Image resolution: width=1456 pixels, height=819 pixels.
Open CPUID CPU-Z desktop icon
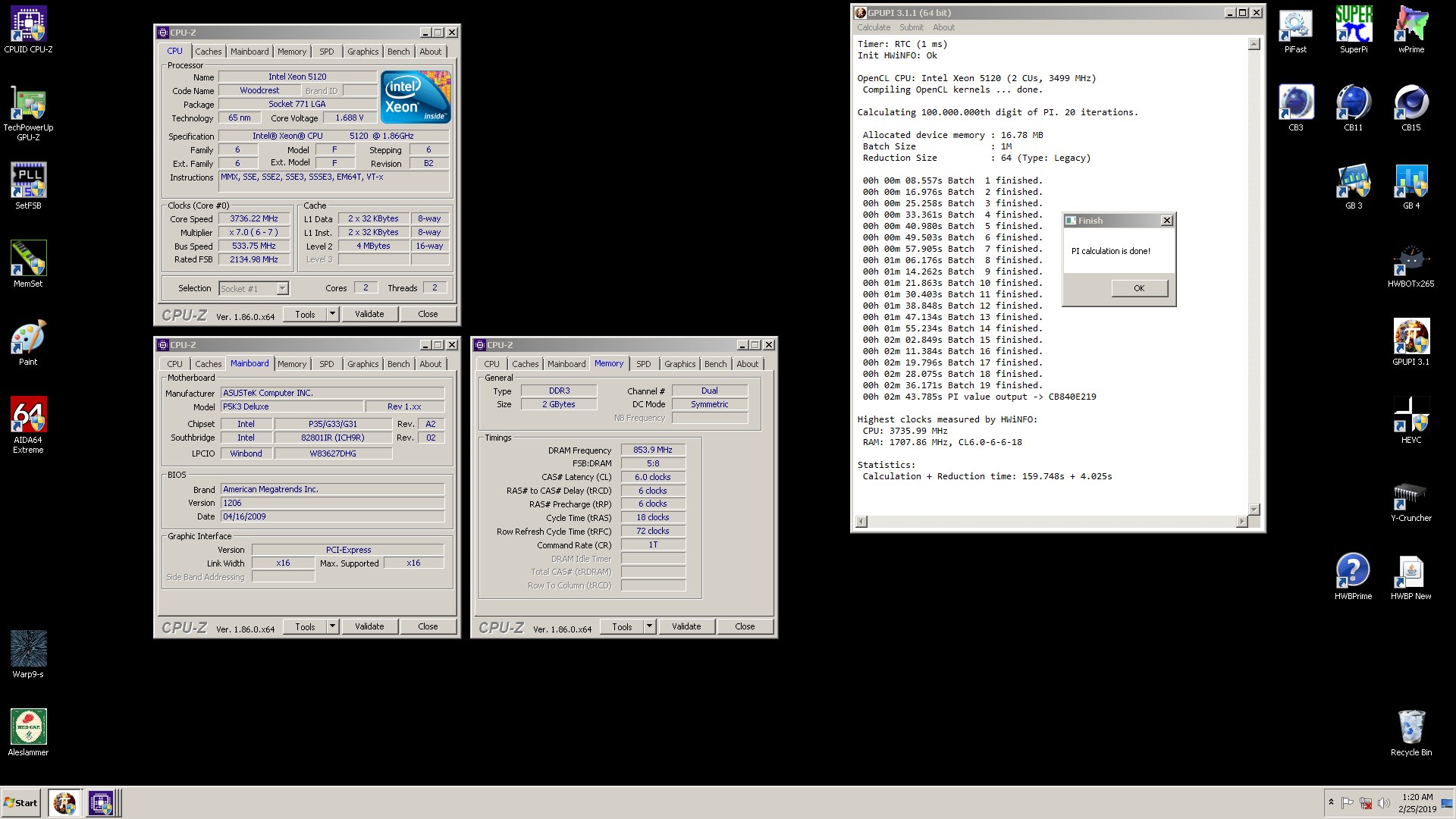click(x=28, y=30)
